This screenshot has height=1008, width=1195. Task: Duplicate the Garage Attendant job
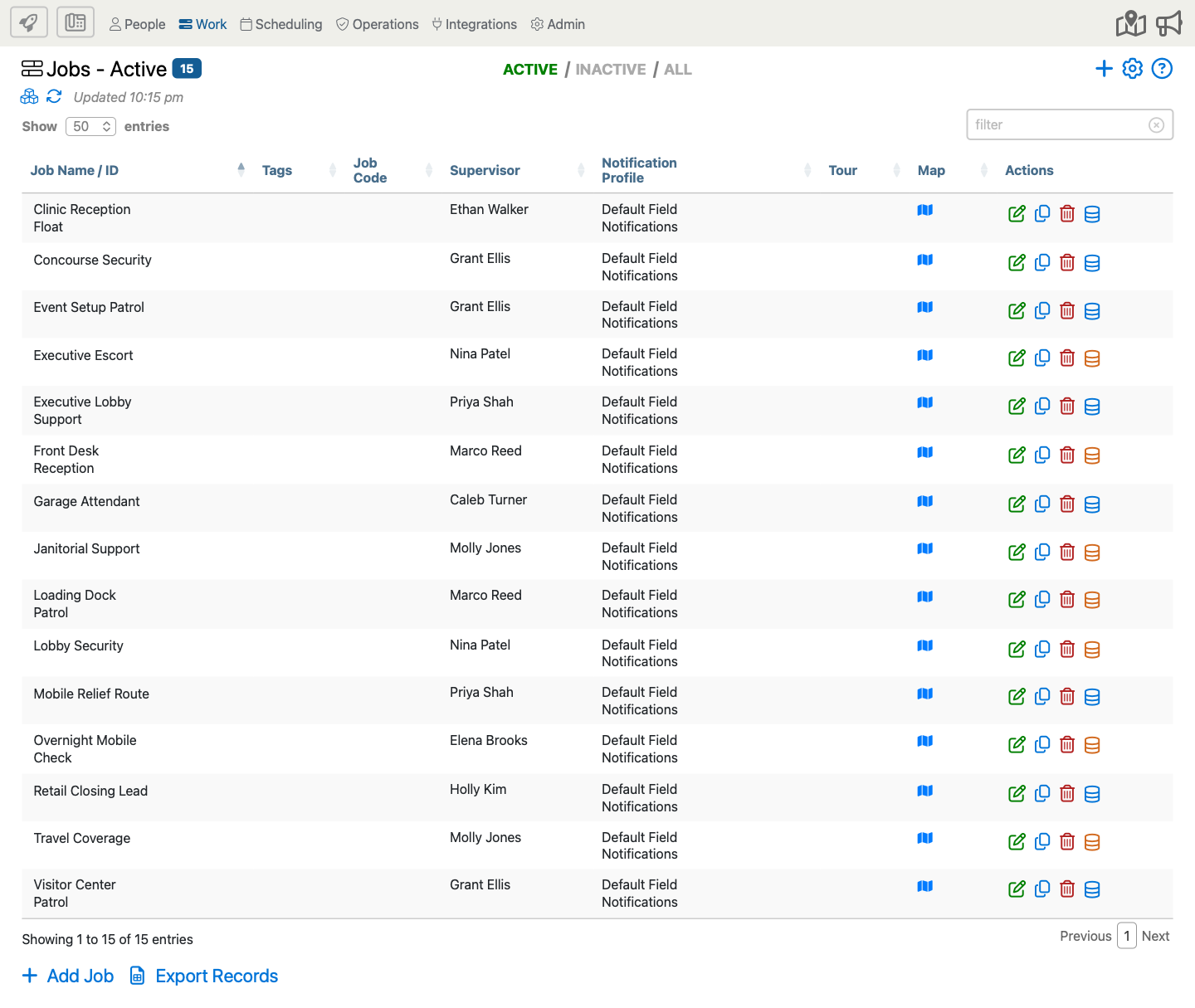(x=1042, y=504)
